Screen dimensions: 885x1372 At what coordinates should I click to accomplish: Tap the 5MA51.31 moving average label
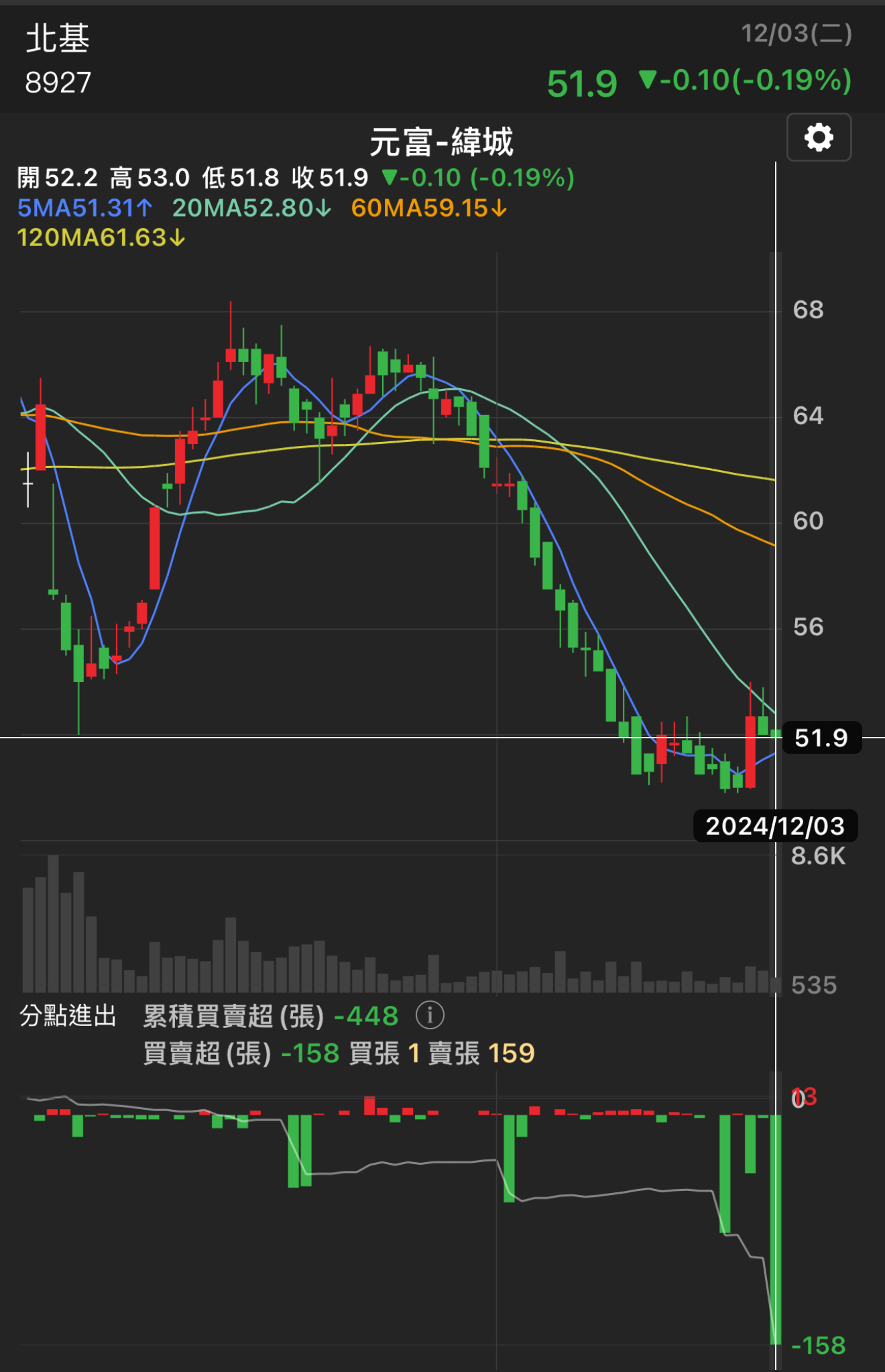(x=85, y=208)
